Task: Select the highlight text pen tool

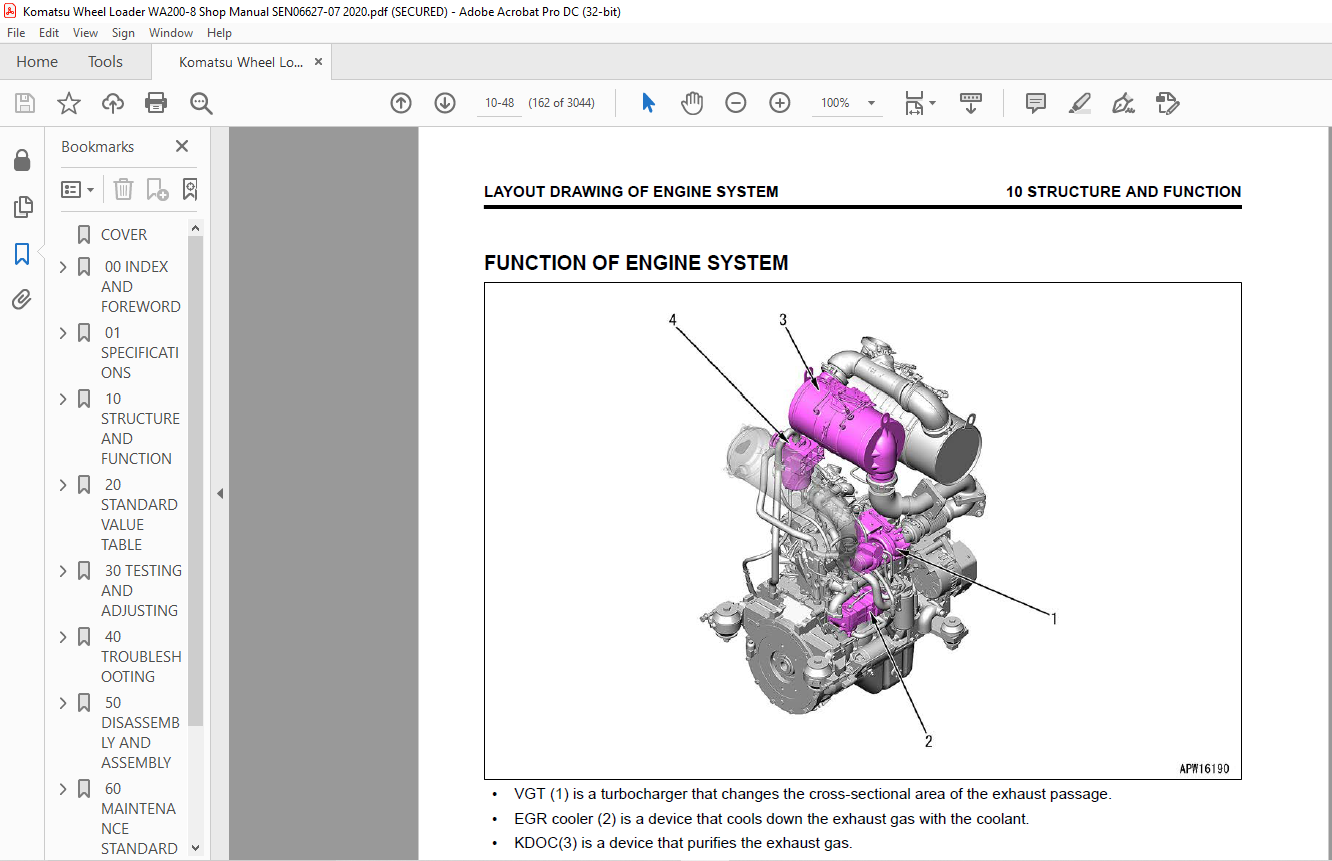Action: click(x=1079, y=103)
